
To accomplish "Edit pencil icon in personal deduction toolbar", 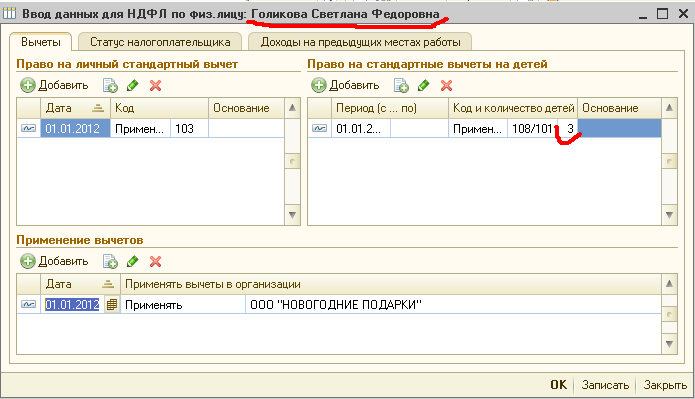I will 133,85.
